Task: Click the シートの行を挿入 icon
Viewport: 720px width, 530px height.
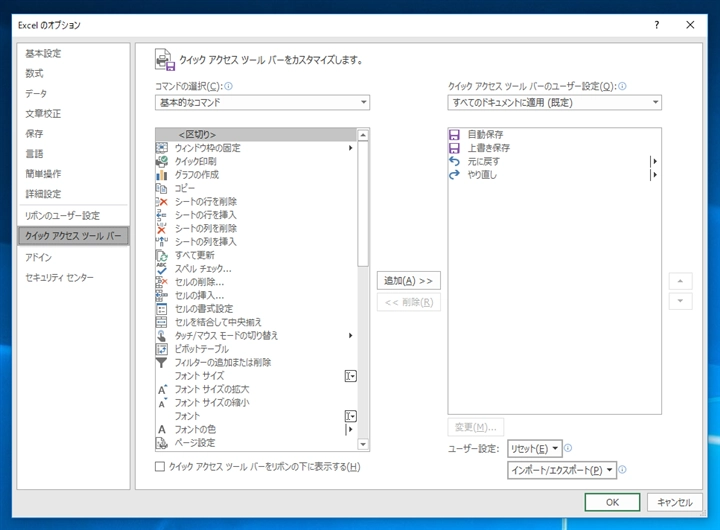Action: click(x=162, y=215)
